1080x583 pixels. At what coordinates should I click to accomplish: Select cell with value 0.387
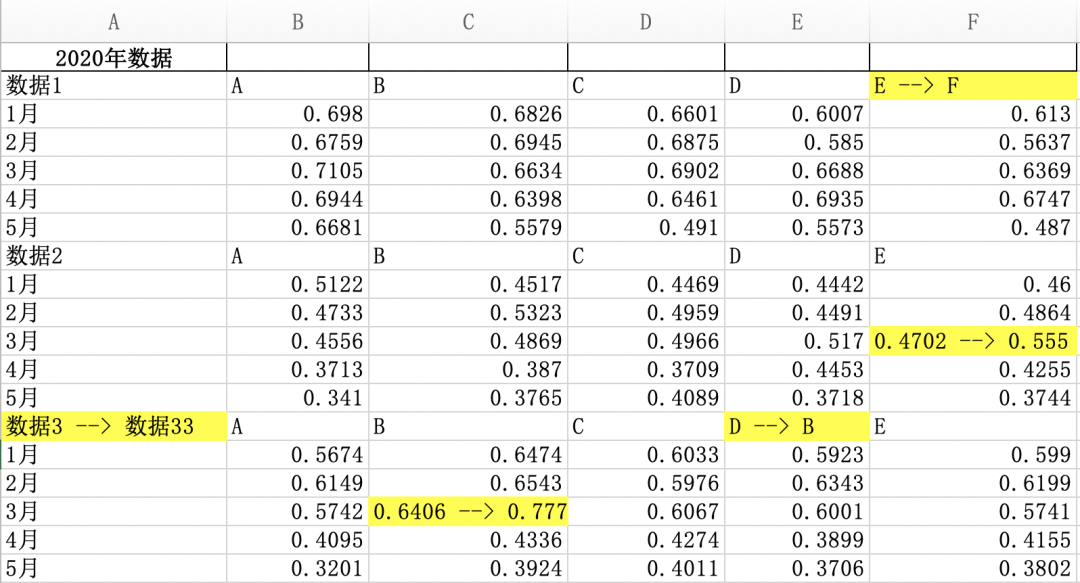click(x=468, y=369)
